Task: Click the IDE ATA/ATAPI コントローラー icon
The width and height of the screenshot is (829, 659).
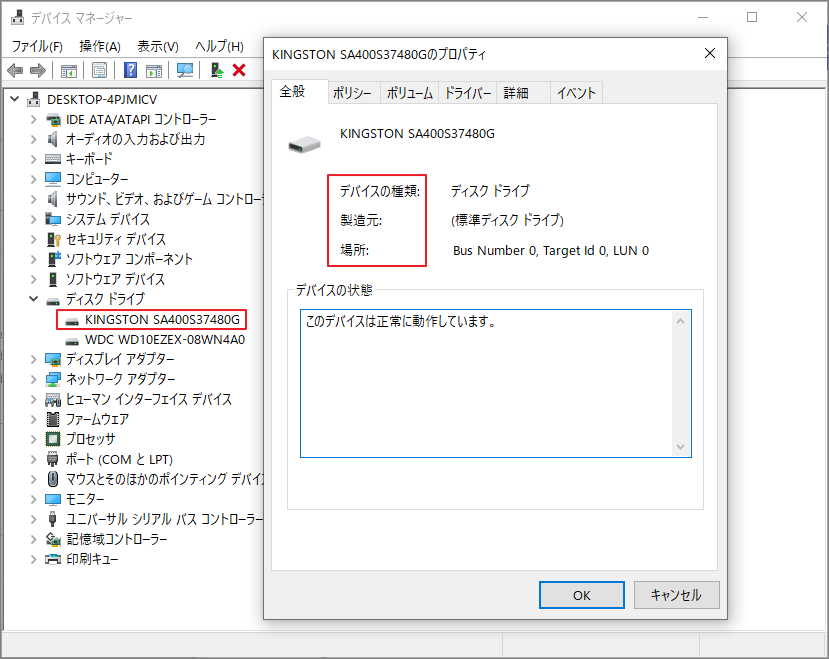Action: click(53, 120)
